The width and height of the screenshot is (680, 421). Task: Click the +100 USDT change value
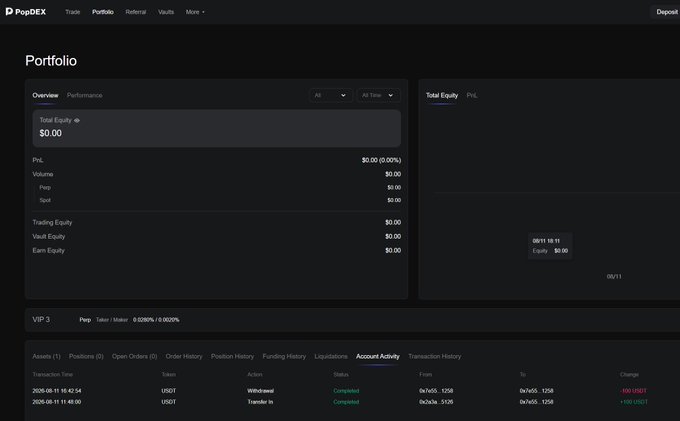634,402
